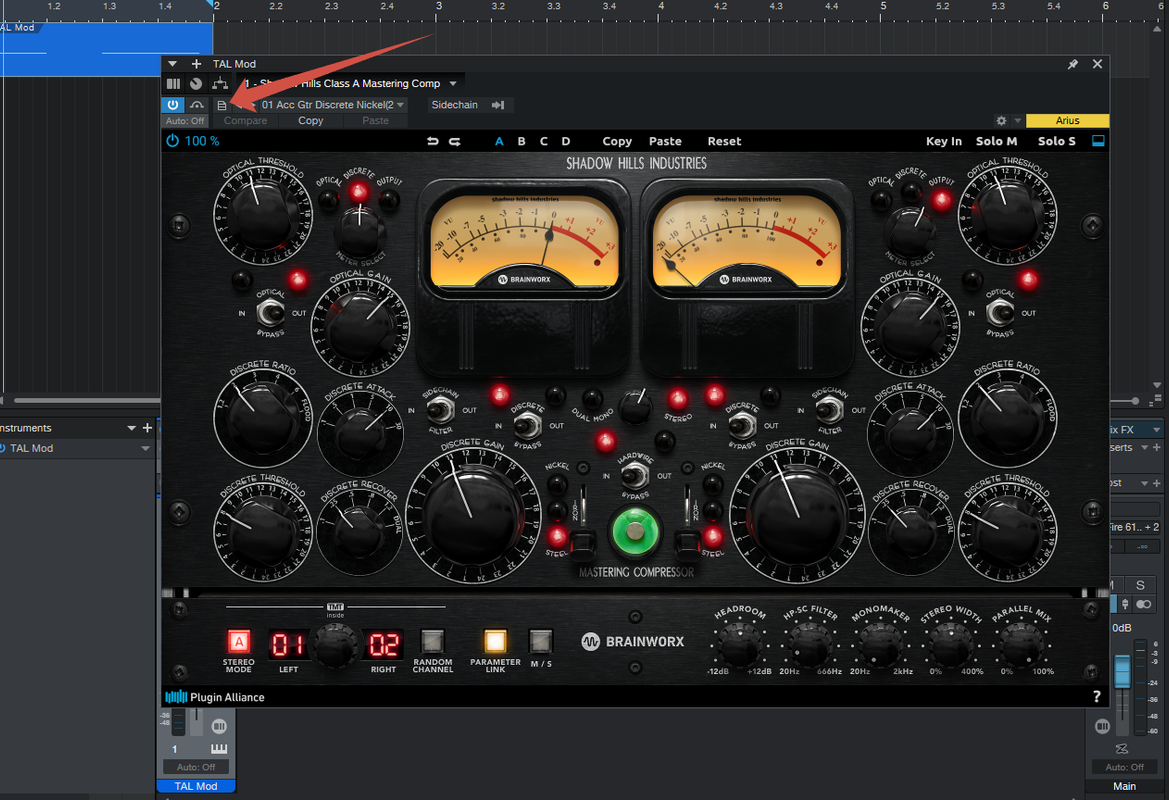The width and height of the screenshot is (1169, 800).
Task: Pin the TAL Mod plugin window
Action: 1073,64
